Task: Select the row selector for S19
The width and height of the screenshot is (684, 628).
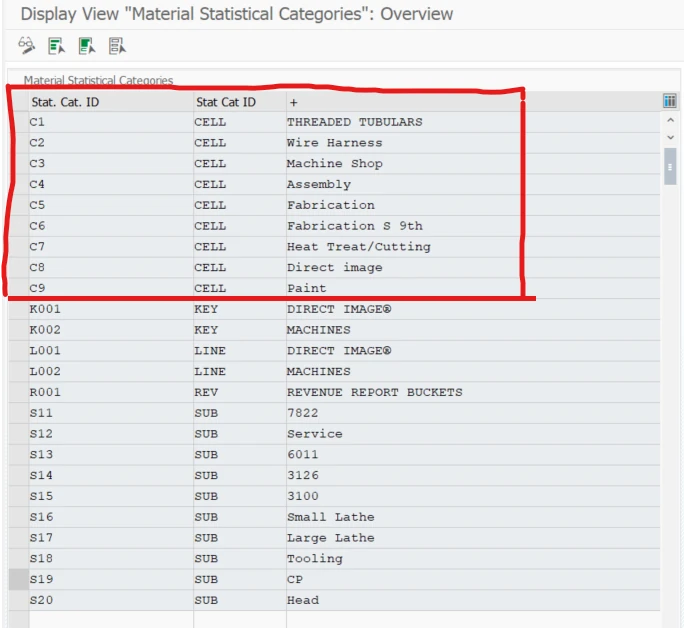Action: tap(19, 580)
